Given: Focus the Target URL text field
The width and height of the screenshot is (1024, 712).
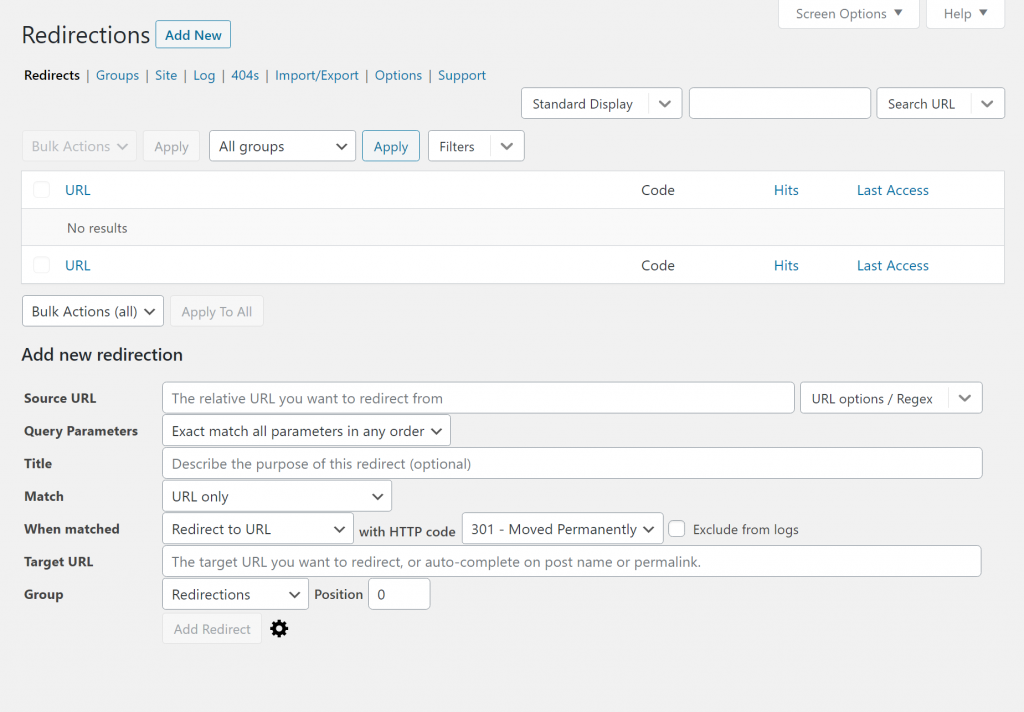Looking at the screenshot, I should tap(571, 562).
